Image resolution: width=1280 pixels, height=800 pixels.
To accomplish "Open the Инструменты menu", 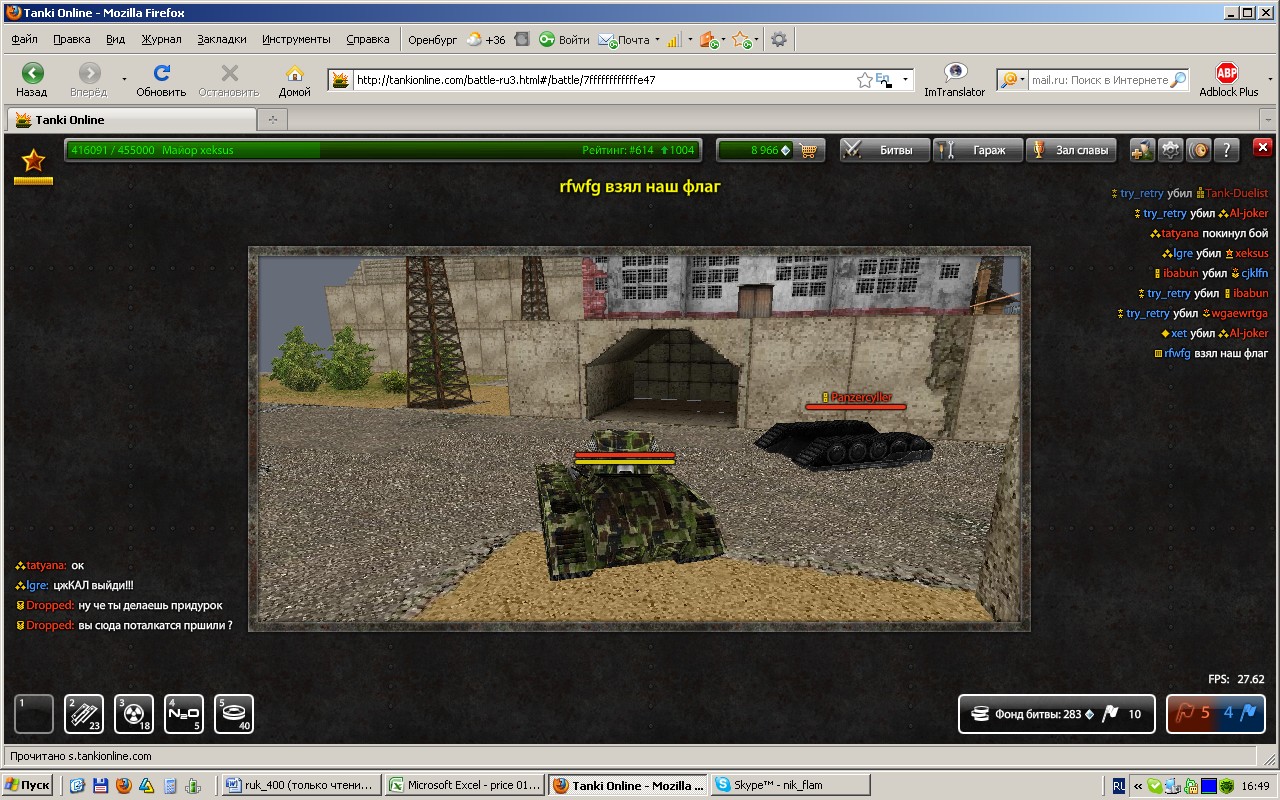I will click(296, 39).
